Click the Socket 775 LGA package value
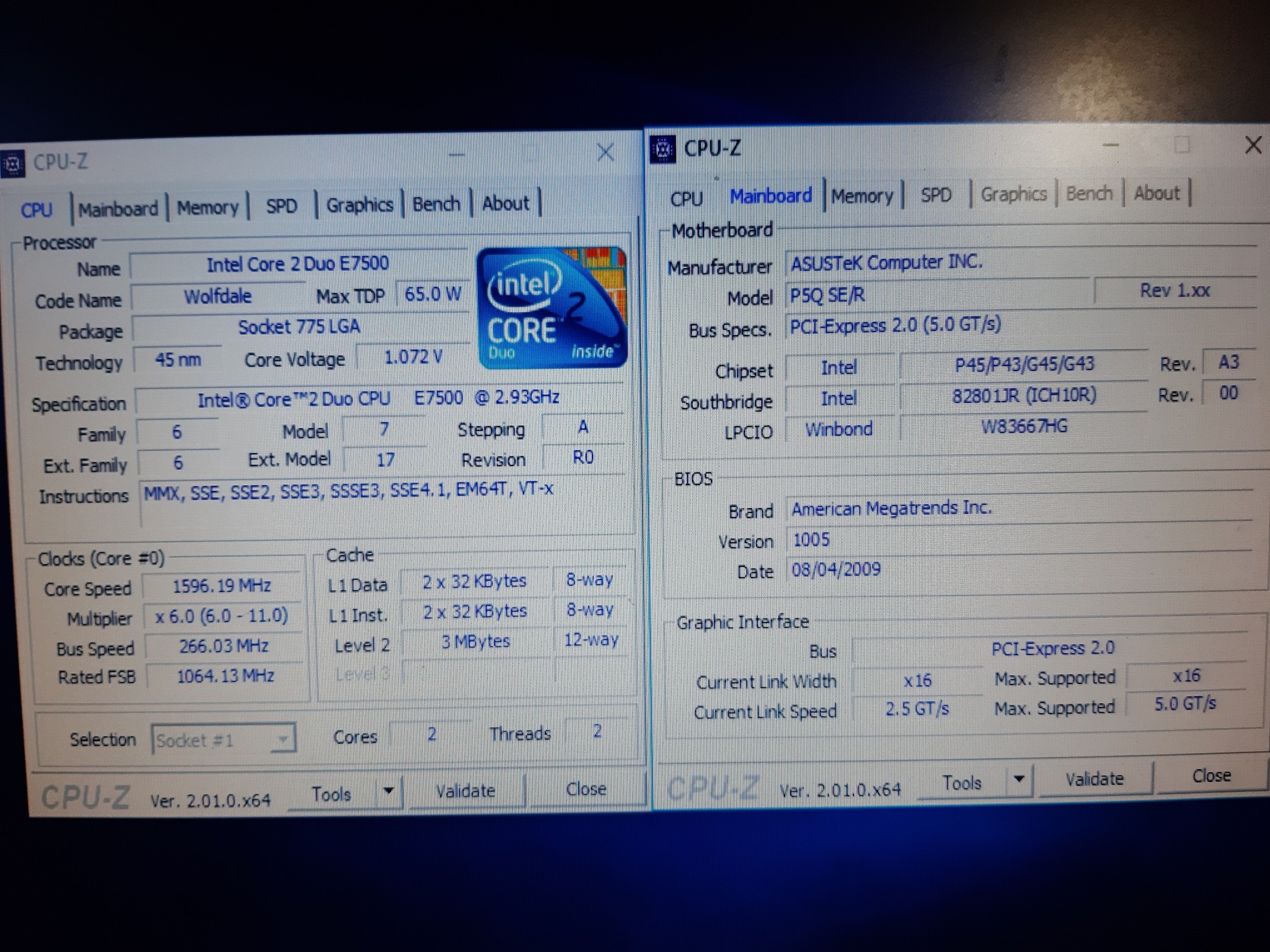This screenshot has width=1270, height=952. 299,327
